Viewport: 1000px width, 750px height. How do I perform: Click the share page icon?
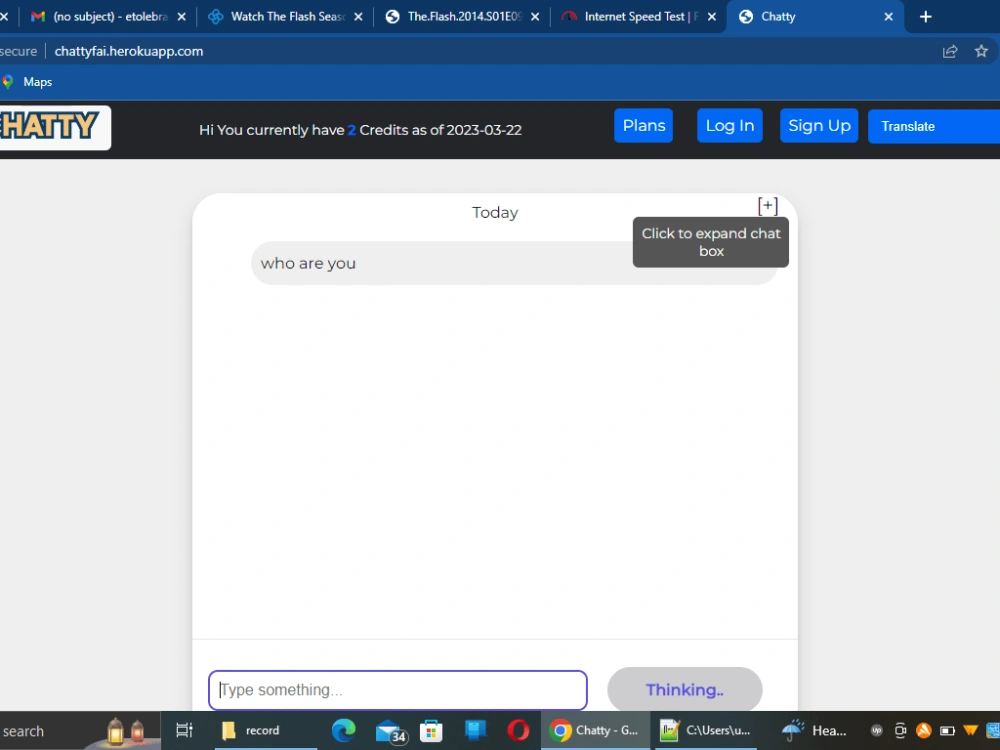pos(950,52)
